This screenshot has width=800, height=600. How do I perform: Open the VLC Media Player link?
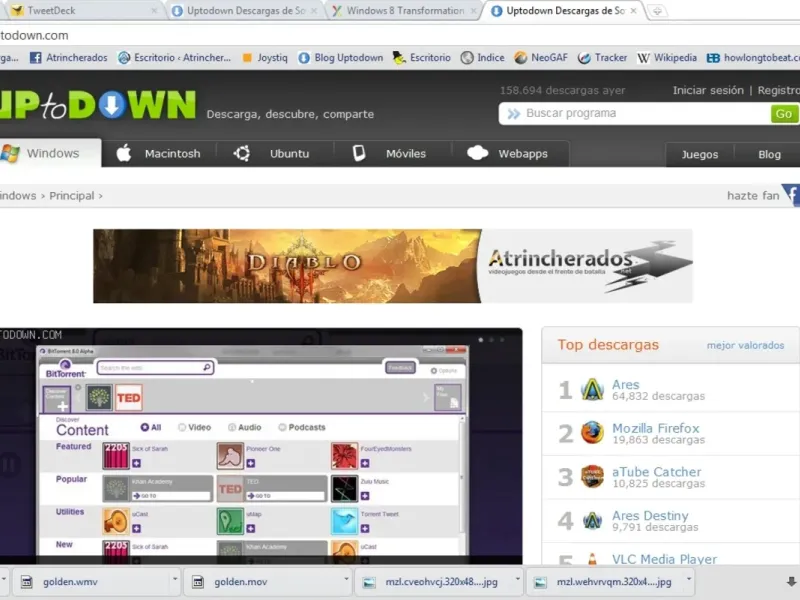point(664,559)
